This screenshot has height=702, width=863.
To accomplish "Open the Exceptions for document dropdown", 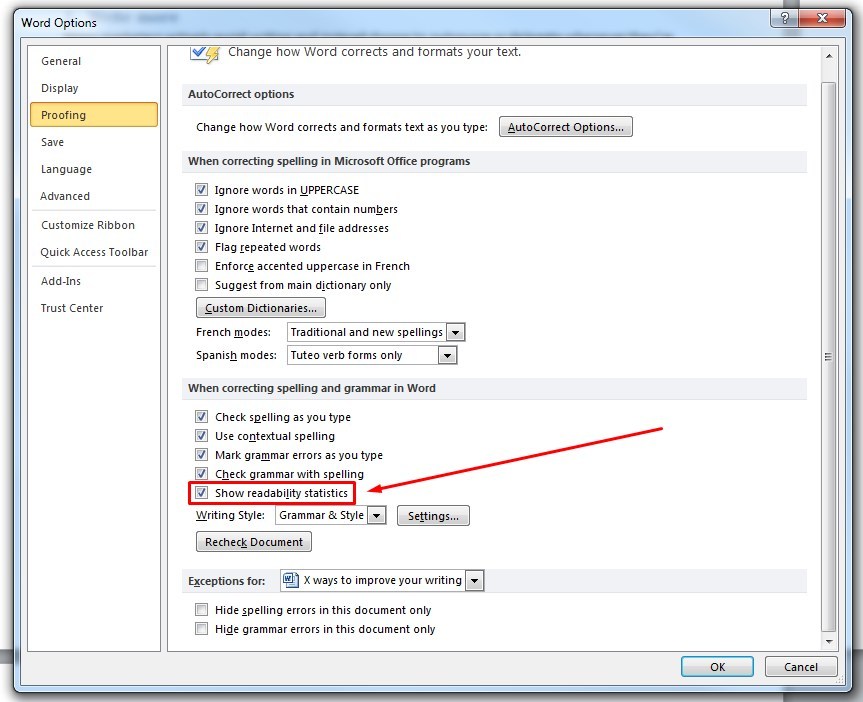I will pyautogui.click(x=474, y=580).
